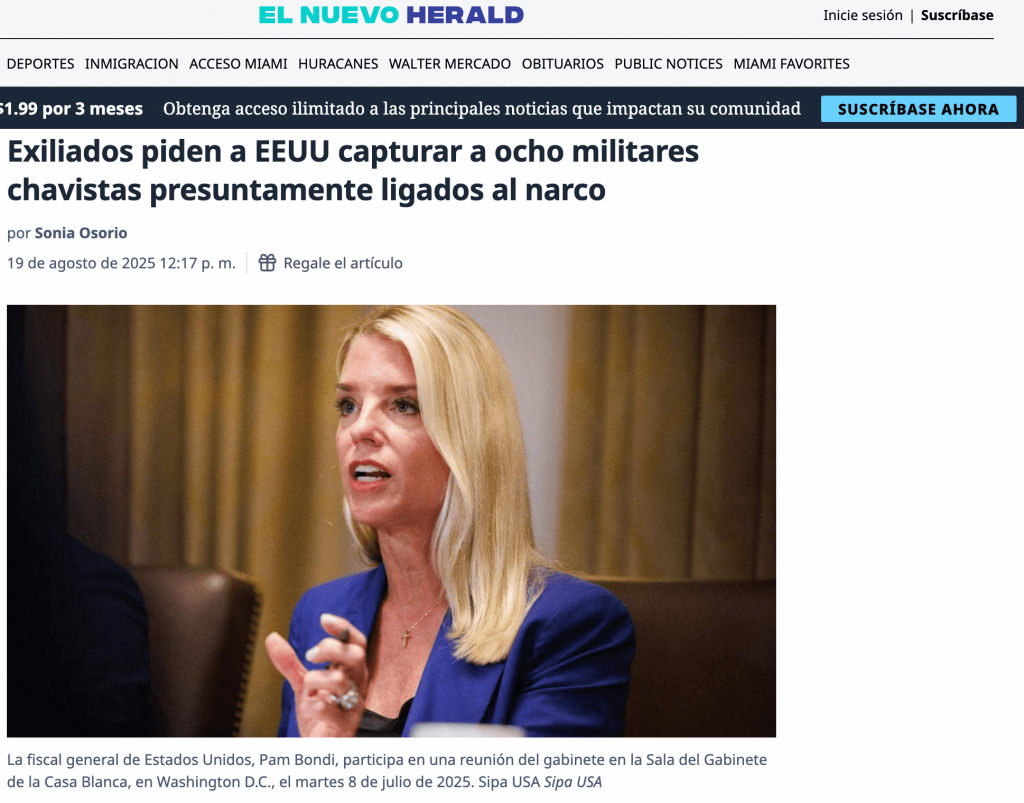Click Regale el artículo link

pos(343,263)
